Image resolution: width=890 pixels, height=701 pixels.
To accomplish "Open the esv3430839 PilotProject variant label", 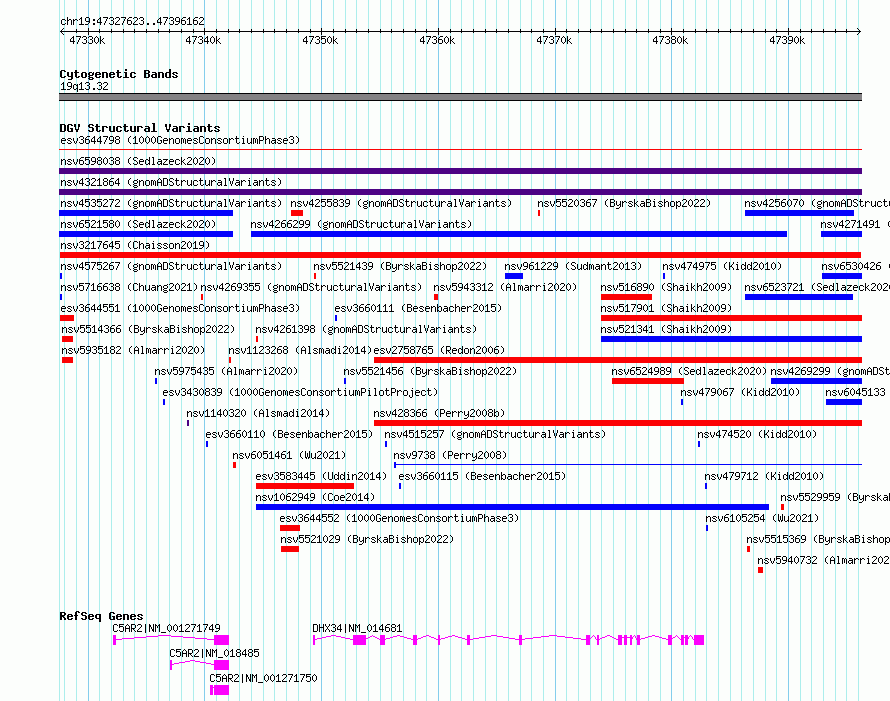I will (x=300, y=392).
